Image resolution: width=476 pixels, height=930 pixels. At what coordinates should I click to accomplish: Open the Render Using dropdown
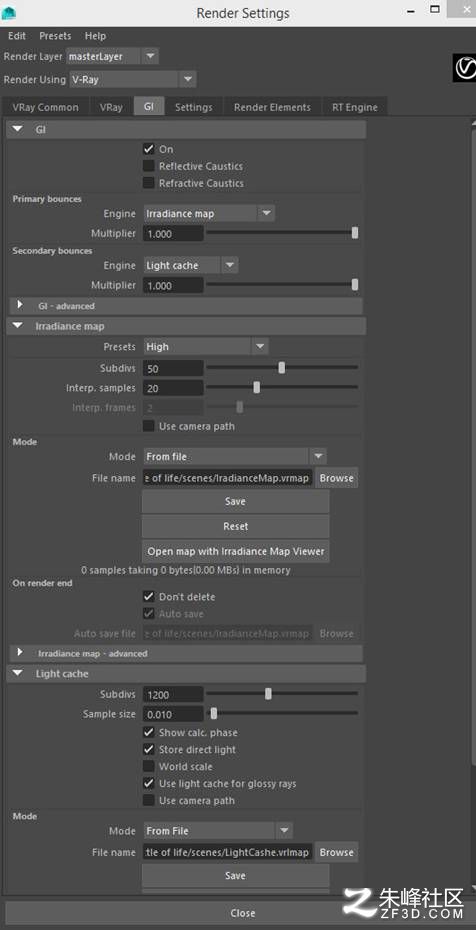coord(132,79)
